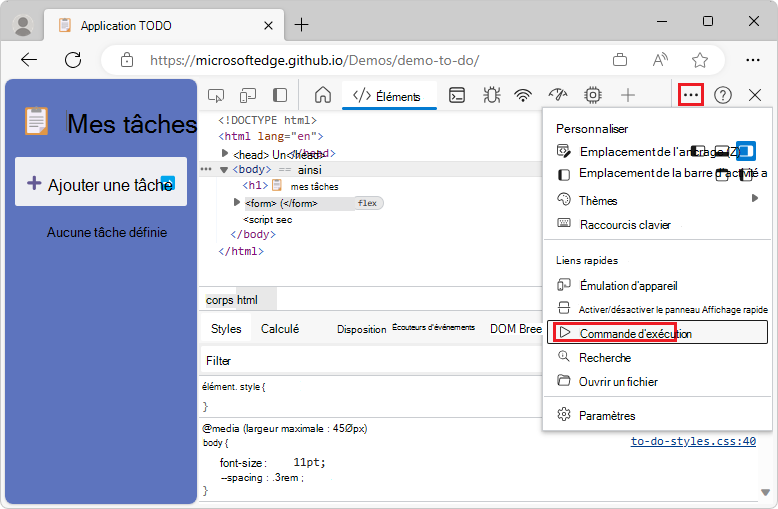Viewport: 778px width, 509px height.
Task: Open the Console tool
Action: (x=456, y=95)
